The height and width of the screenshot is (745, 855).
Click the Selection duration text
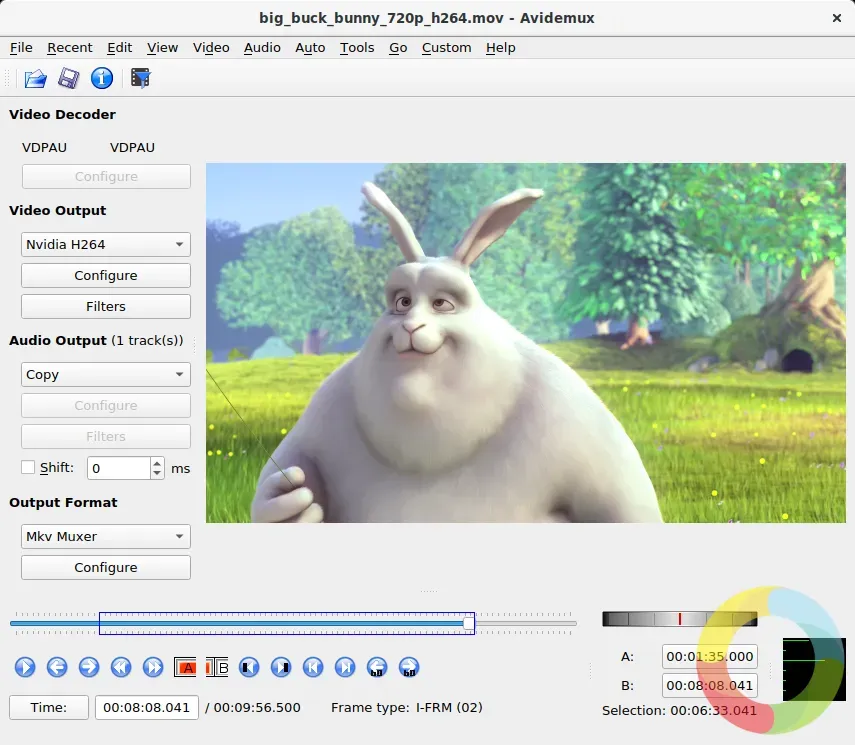pyautogui.click(x=679, y=711)
